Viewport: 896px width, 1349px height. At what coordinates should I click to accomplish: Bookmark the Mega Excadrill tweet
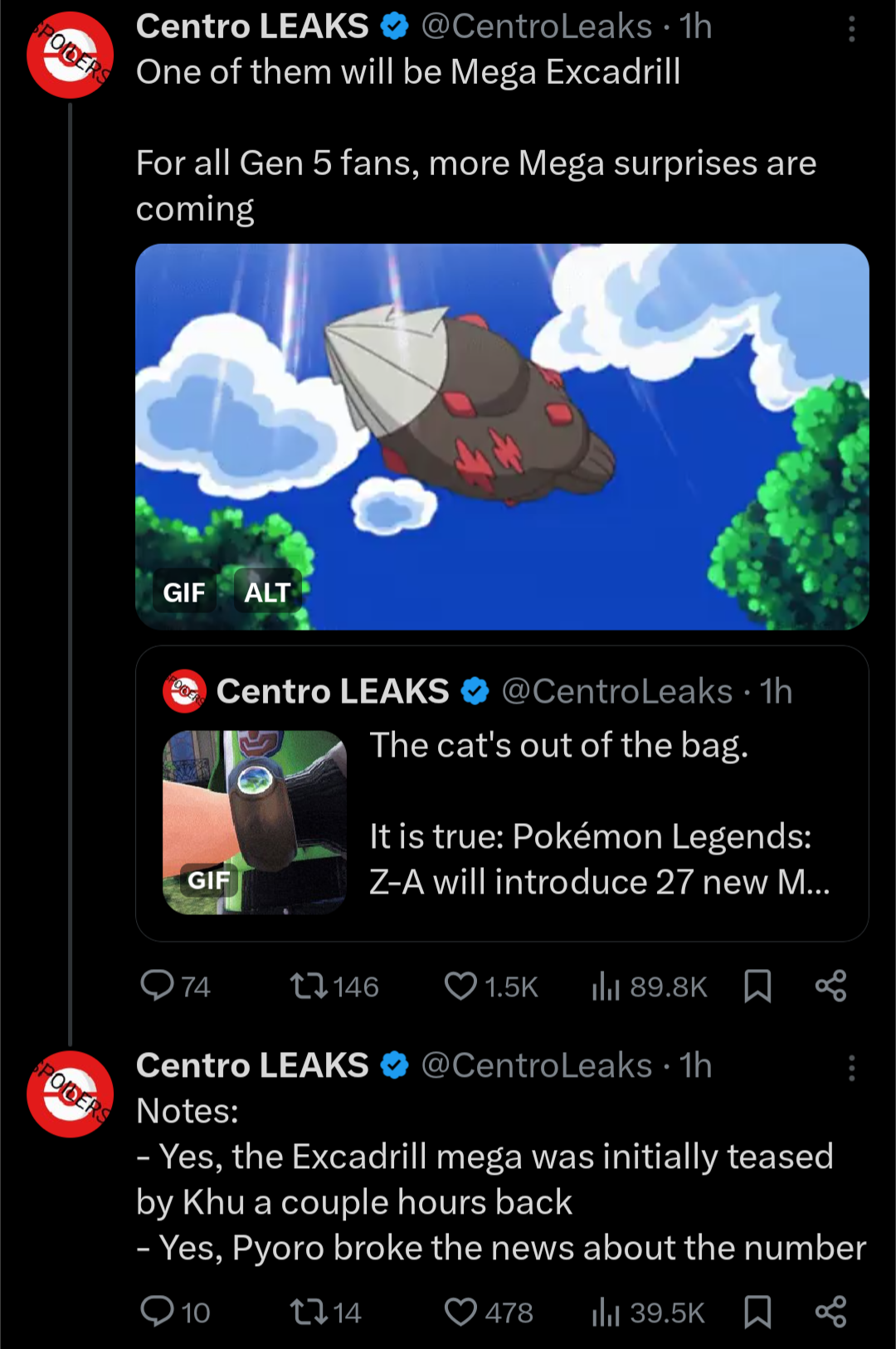(757, 986)
